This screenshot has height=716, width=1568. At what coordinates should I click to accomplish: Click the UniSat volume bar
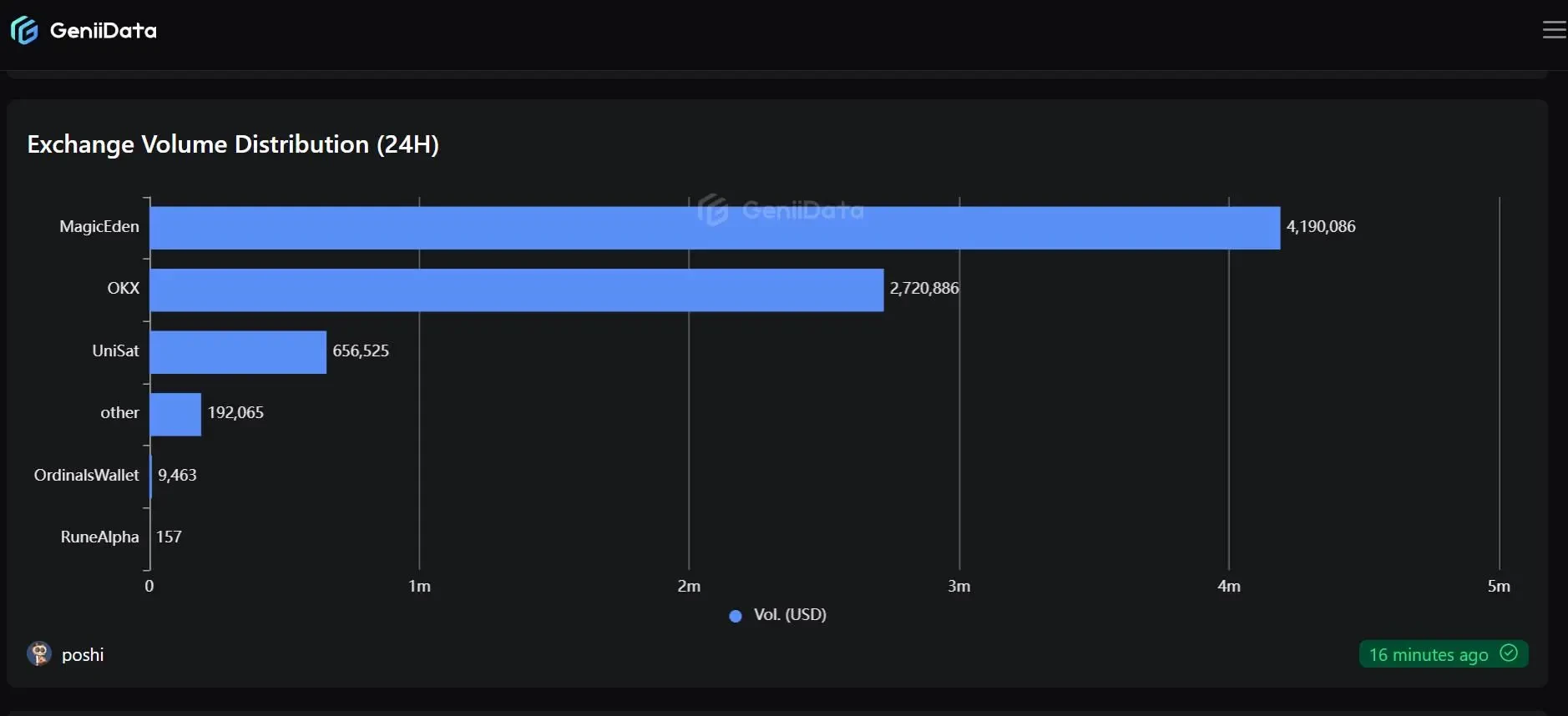coord(238,352)
